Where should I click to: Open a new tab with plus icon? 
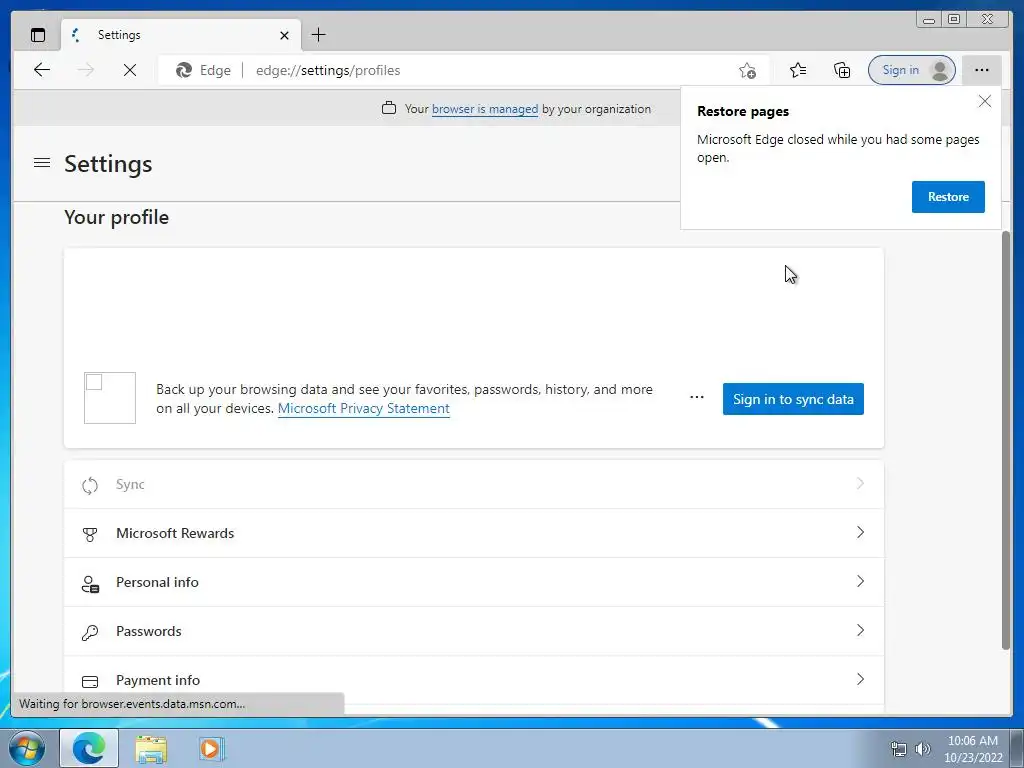pyautogui.click(x=319, y=35)
